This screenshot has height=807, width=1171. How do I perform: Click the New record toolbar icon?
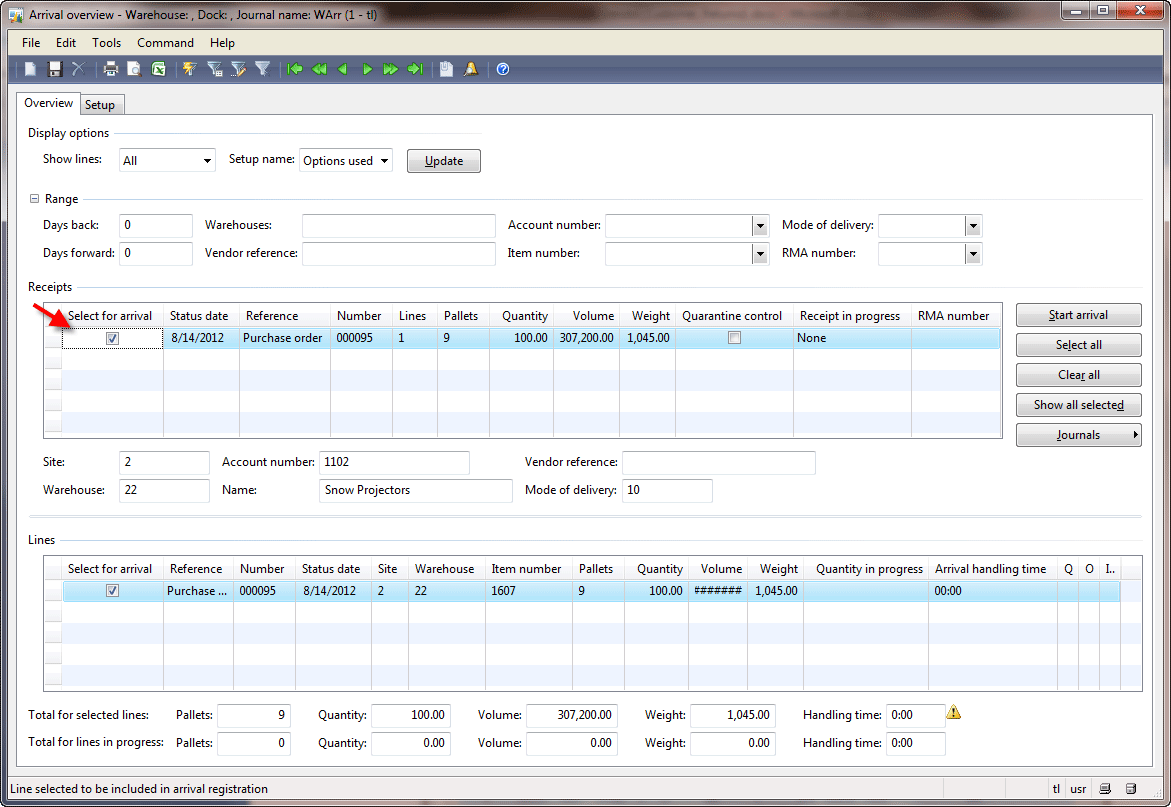pos(31,69)
